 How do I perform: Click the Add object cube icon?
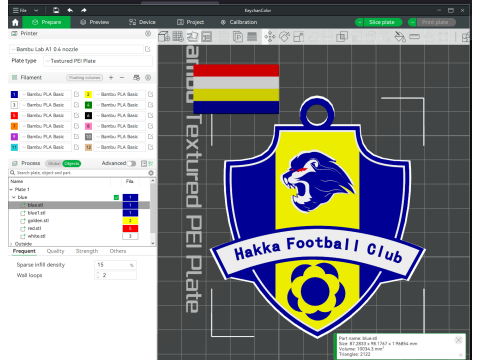pos(164,36)
